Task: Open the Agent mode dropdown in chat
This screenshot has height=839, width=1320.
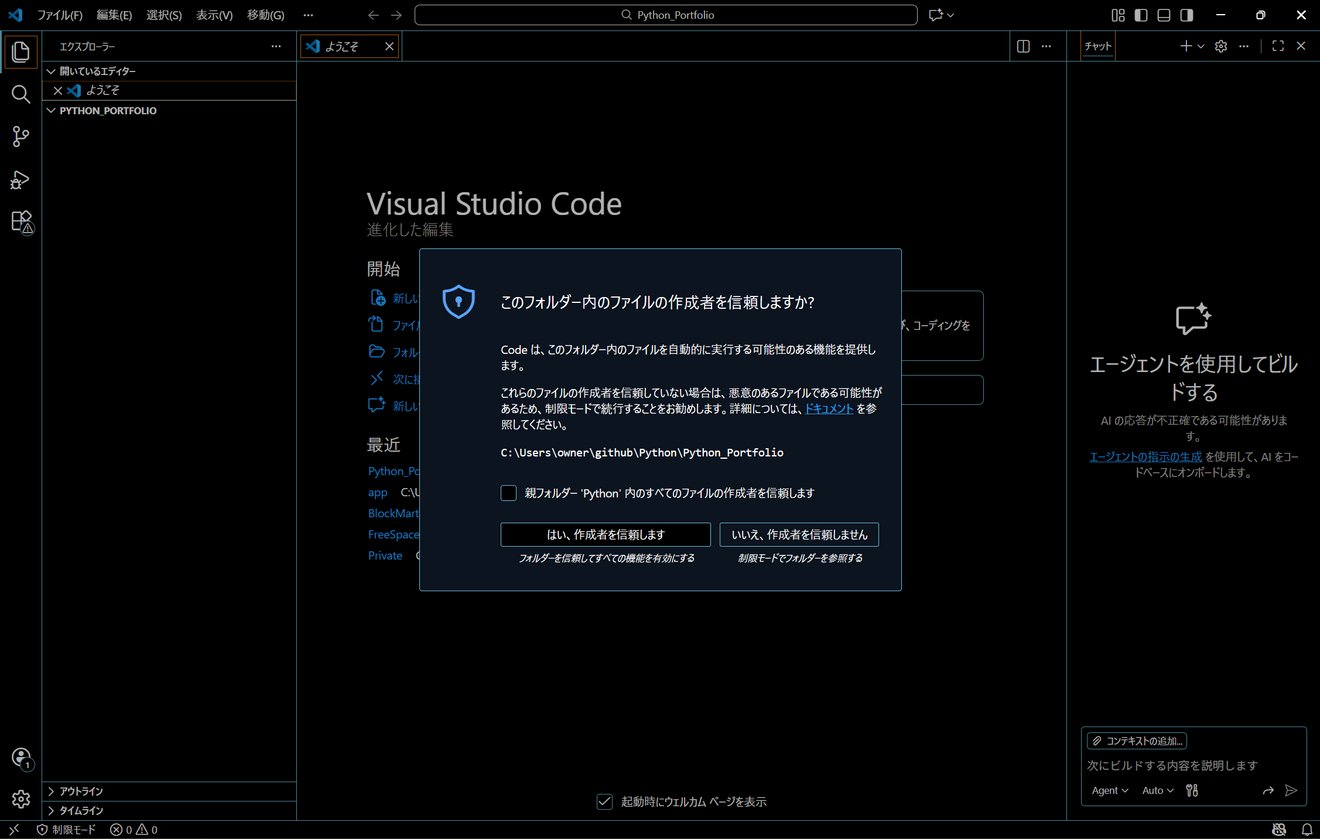Action: pos(1110,790)
